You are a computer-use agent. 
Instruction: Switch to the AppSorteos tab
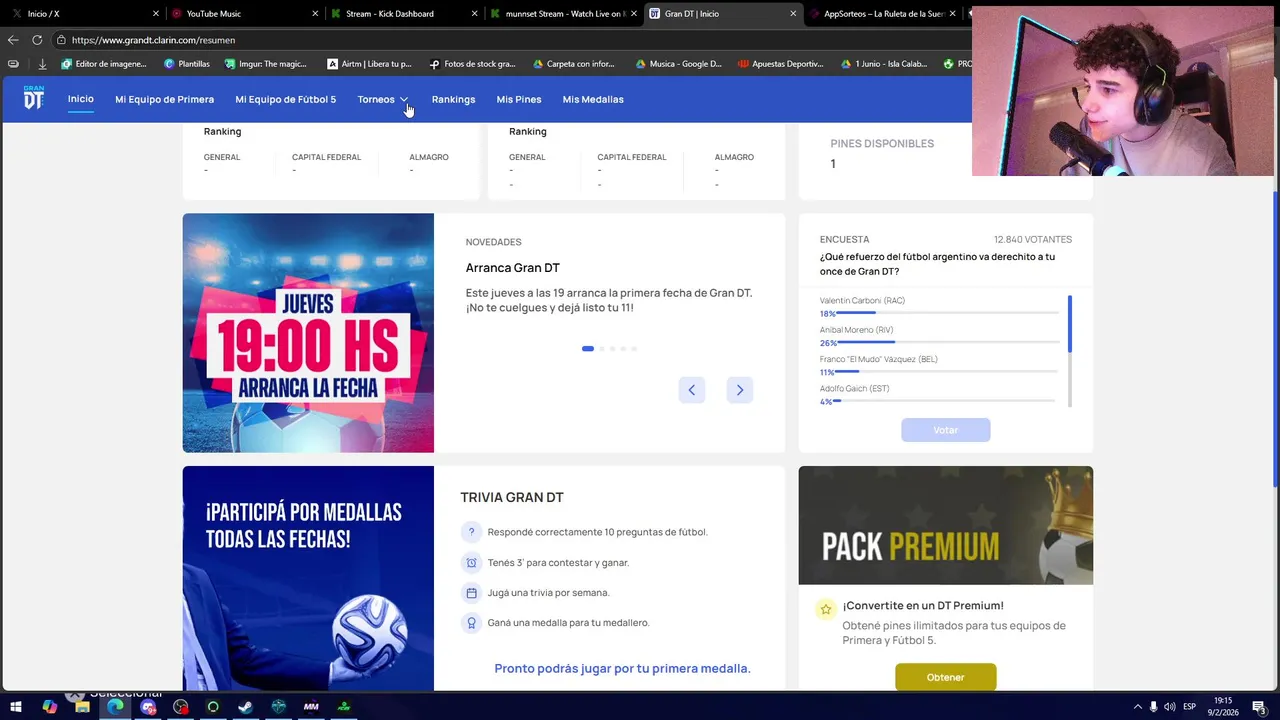[882, 14]
